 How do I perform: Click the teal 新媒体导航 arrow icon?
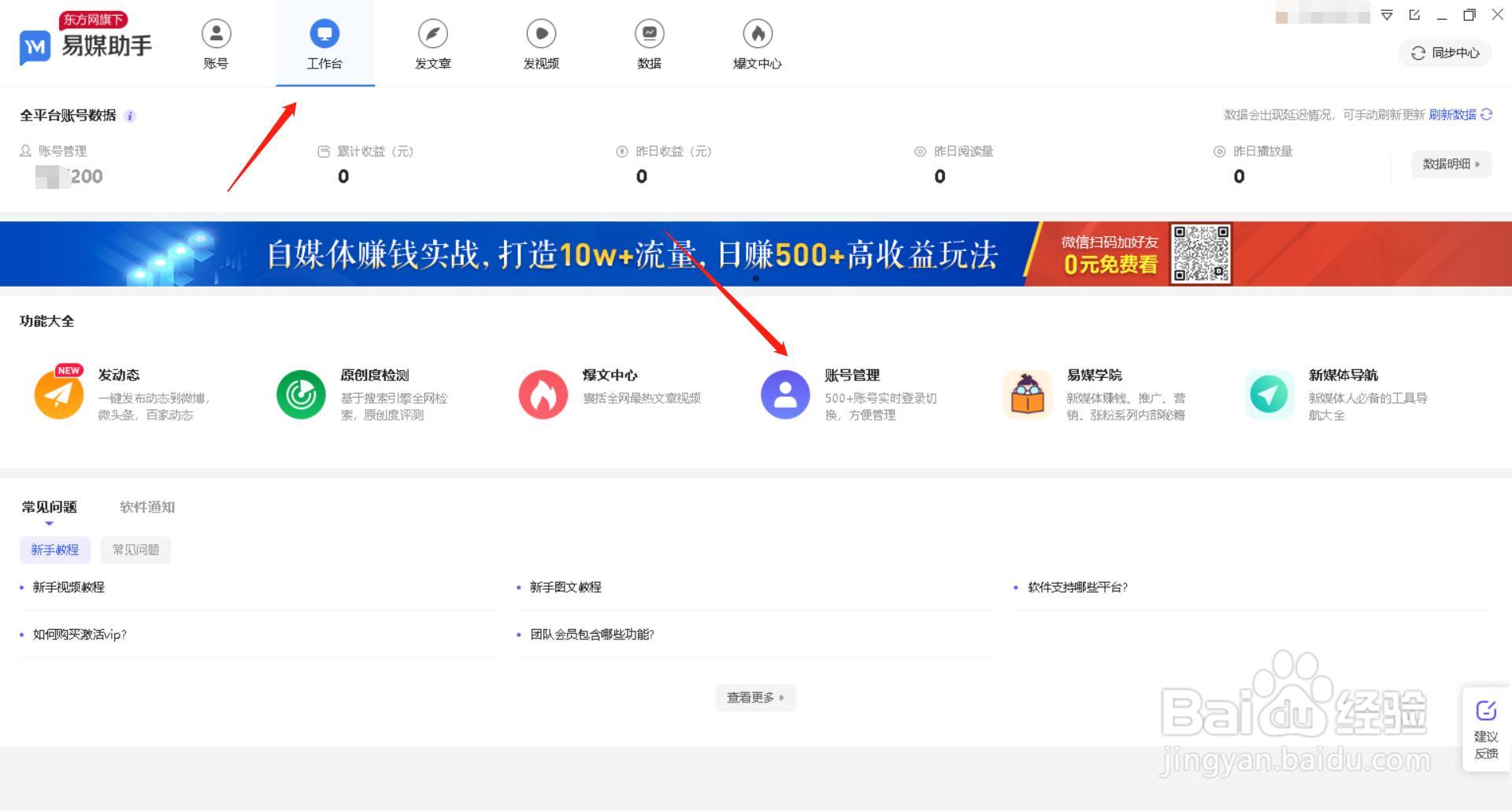click(x=1269, y=394)
